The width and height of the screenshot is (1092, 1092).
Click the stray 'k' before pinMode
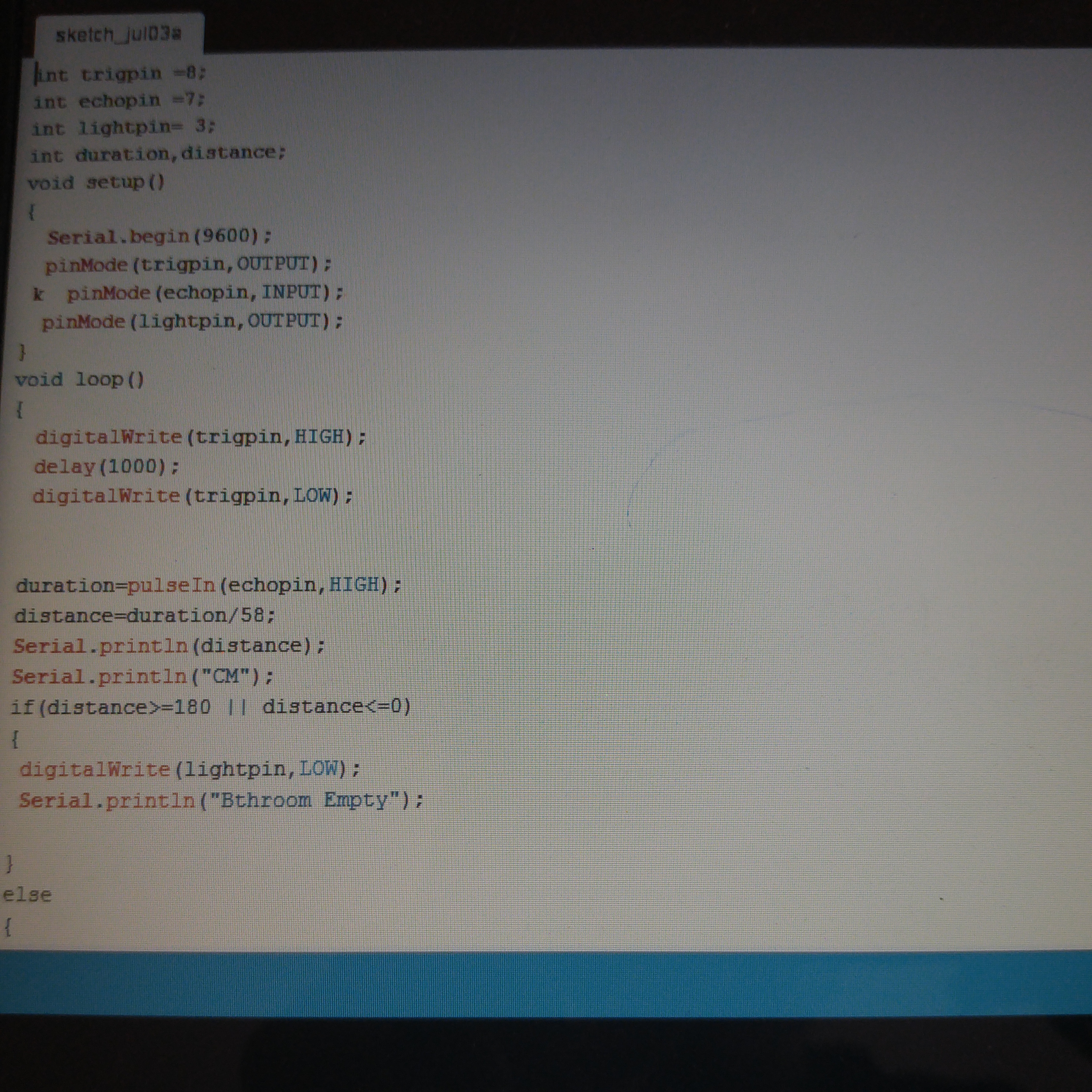38,294
